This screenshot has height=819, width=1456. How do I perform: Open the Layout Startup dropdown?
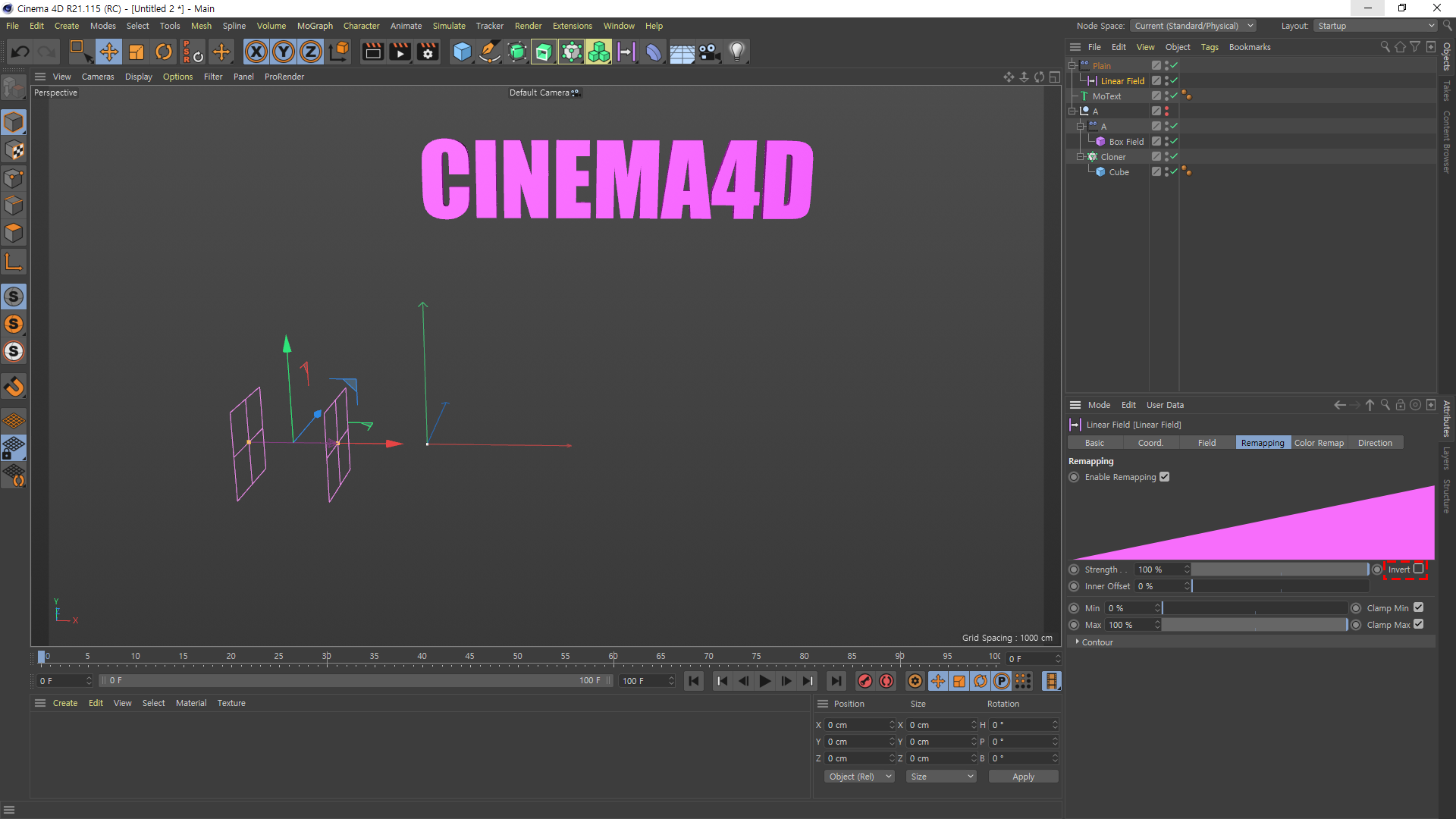[1374, 26]
